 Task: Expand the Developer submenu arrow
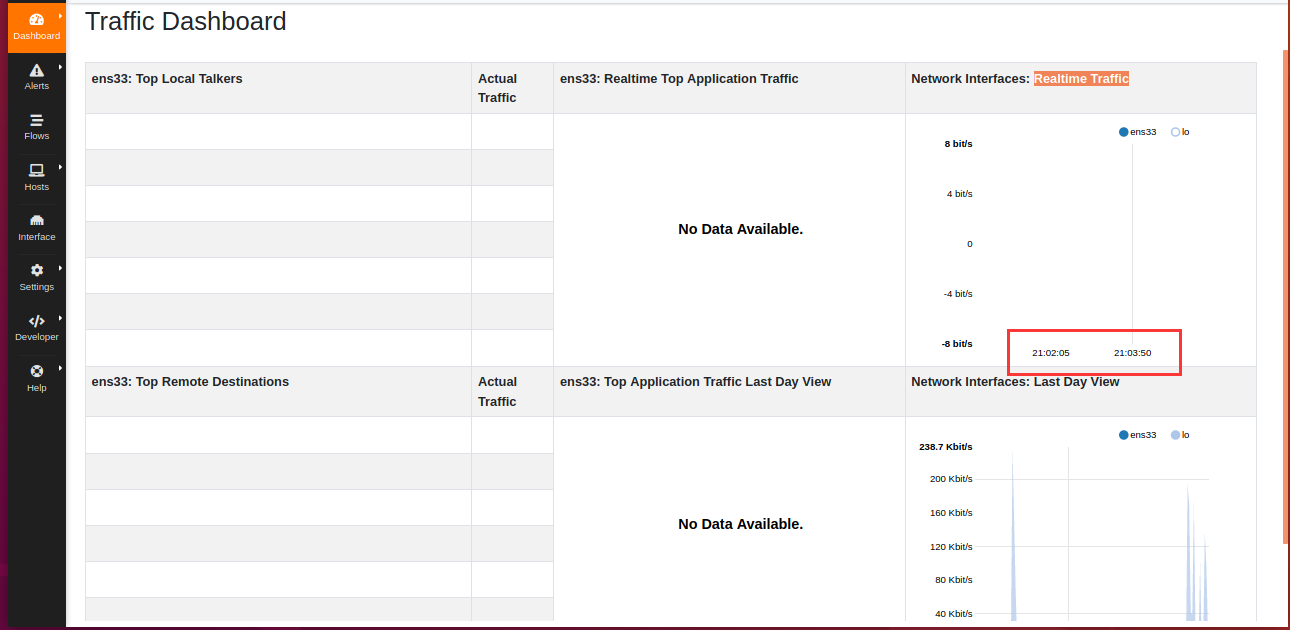(61, 318)
